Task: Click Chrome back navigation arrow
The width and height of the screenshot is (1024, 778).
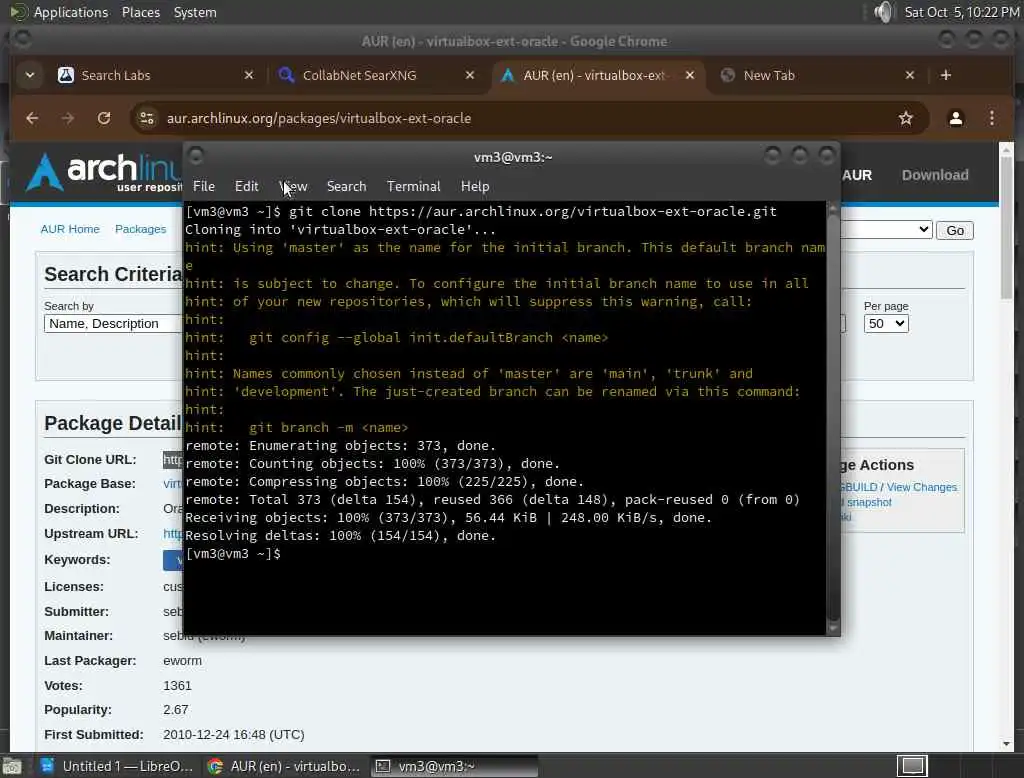Action: (x=32, y=118)
